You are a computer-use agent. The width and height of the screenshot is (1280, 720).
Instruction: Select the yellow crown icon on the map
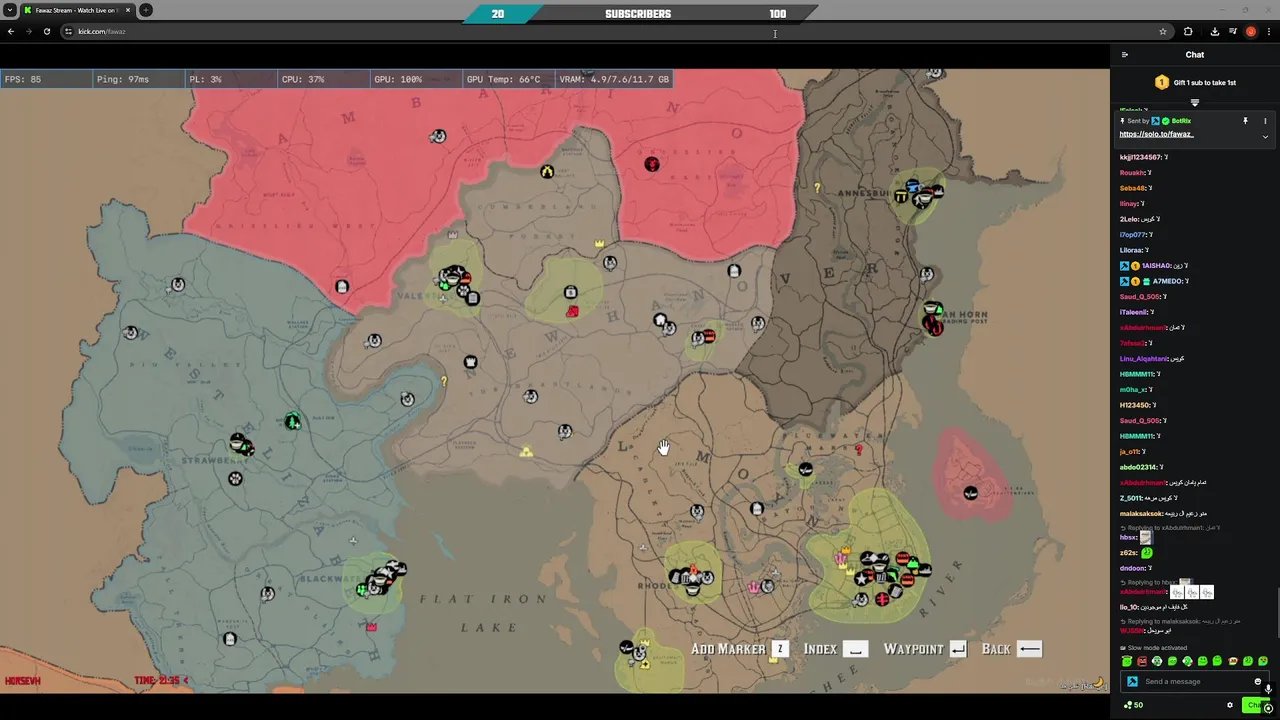(x=600, y=243)
